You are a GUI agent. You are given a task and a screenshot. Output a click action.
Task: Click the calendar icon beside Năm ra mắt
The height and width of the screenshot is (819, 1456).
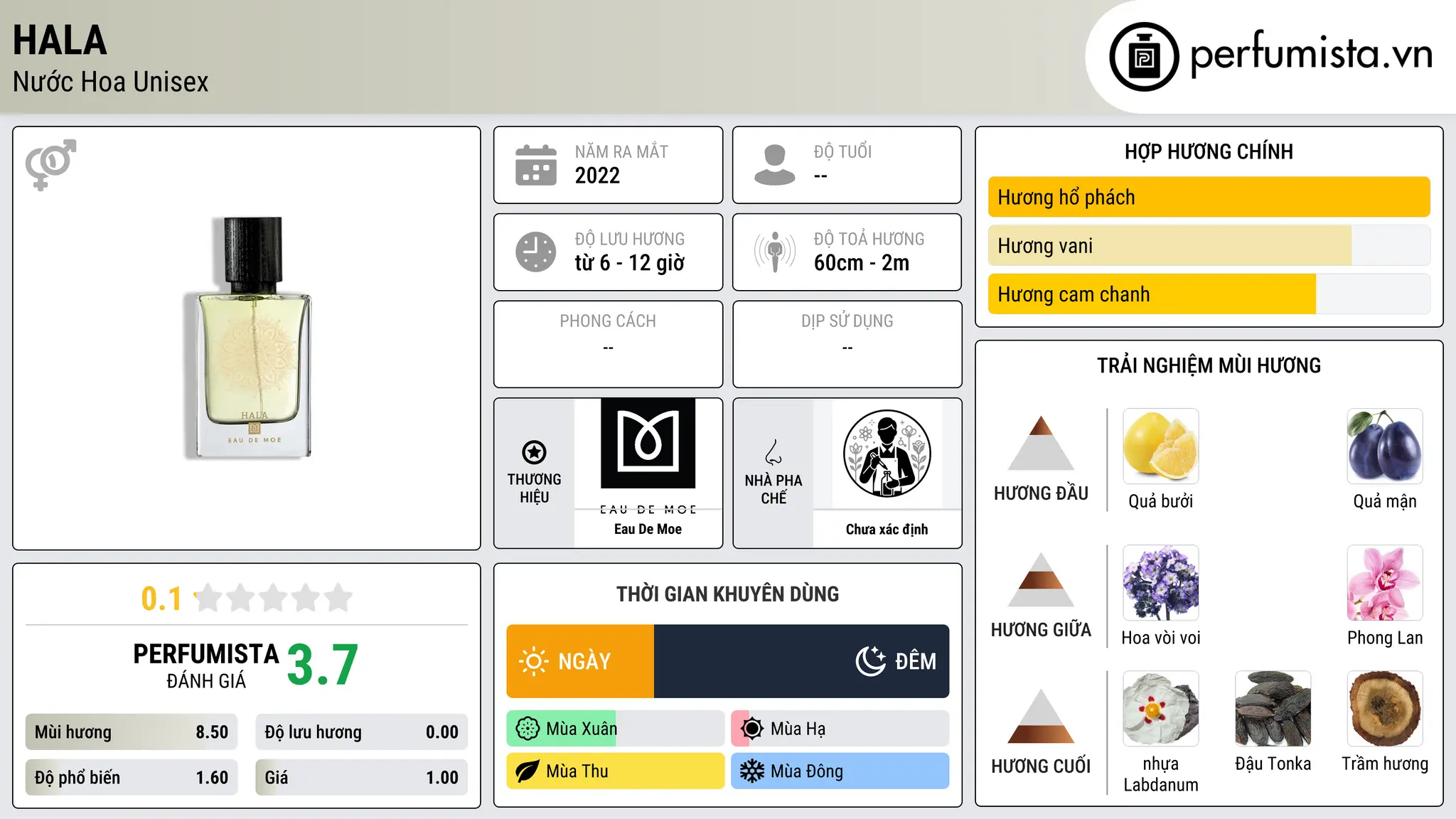click(x=536, y=165)
